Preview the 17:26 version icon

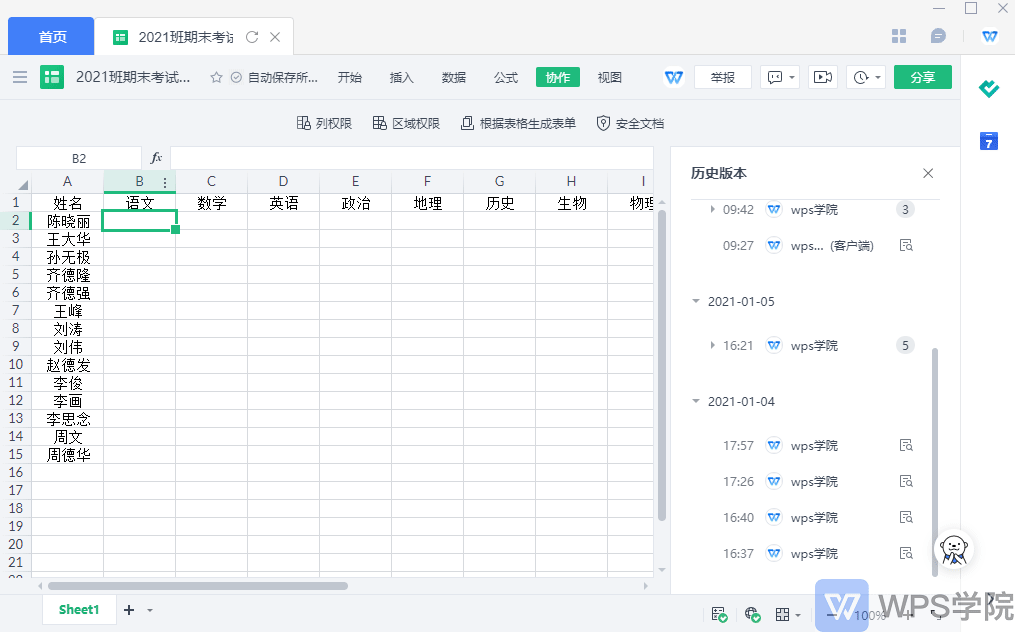[906, 481]
